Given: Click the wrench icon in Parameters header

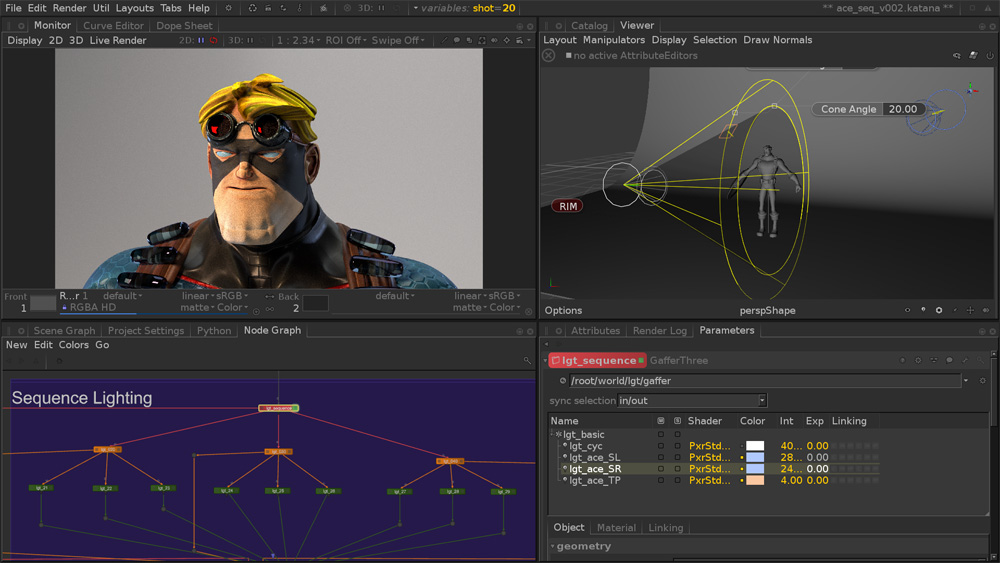Looking at the screenshot, I should (x=966, y=361).
